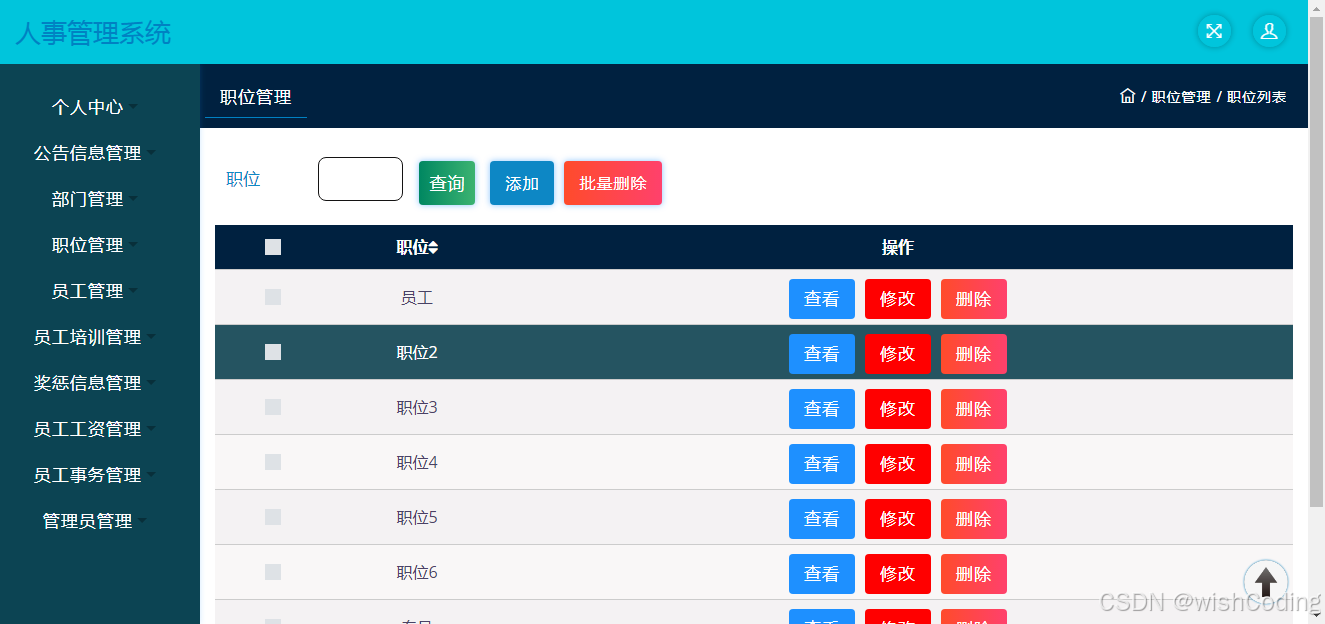Click the 人事管理系统 title
The height and width of the screenshot is (624, 1325).
pos(93,33)
